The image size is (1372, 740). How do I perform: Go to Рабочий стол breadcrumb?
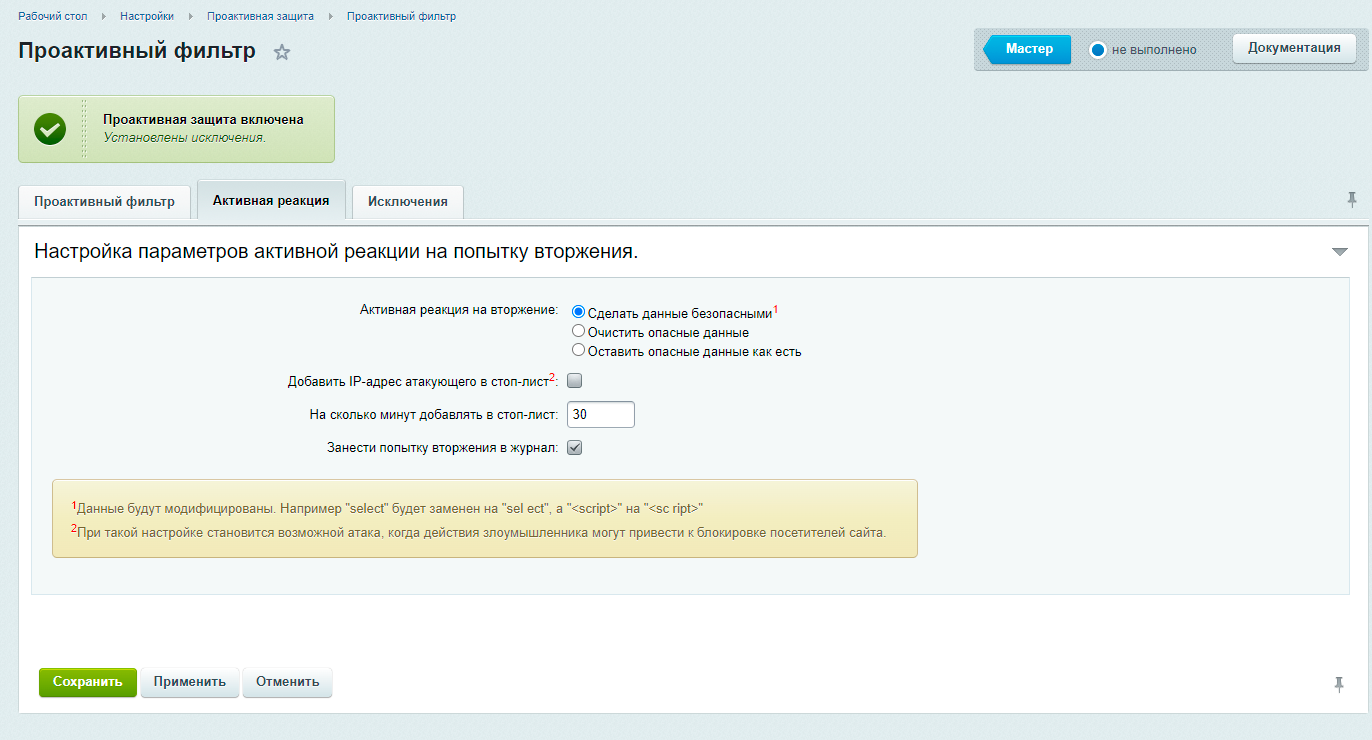pyautogui.click(x=53, y=17)
